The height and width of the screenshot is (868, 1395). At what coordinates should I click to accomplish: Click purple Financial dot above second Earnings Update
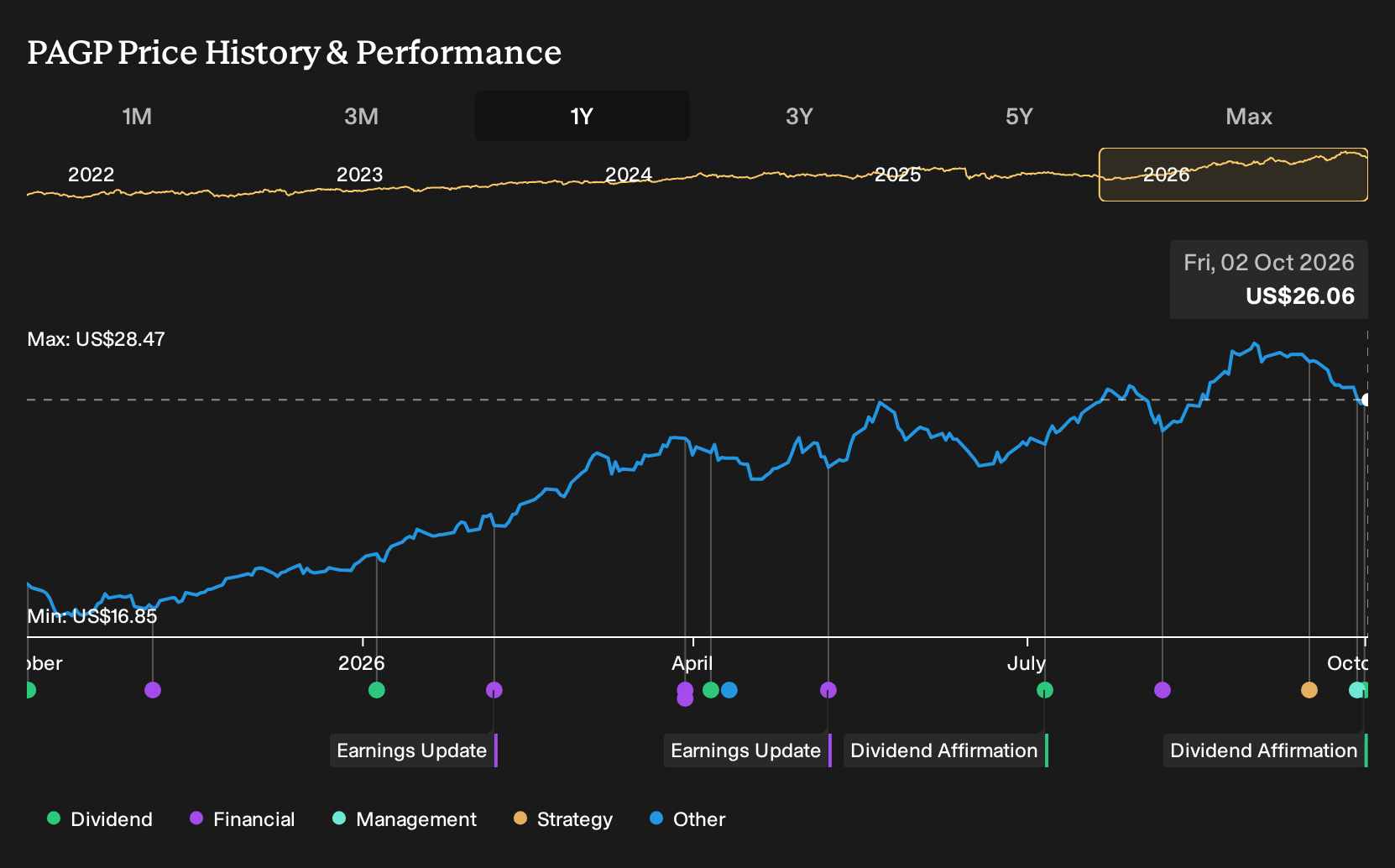[828, 690]
